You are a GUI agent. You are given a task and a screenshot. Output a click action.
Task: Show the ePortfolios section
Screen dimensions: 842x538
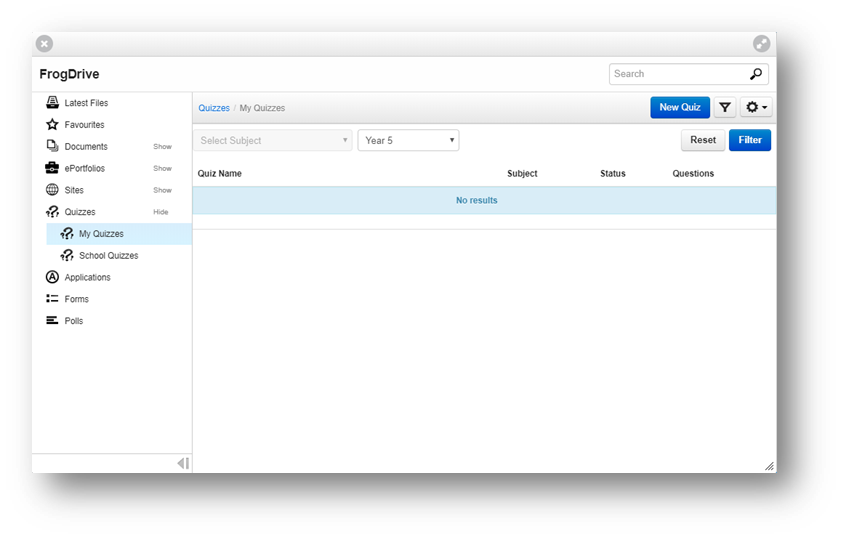(x=162, y=169)
